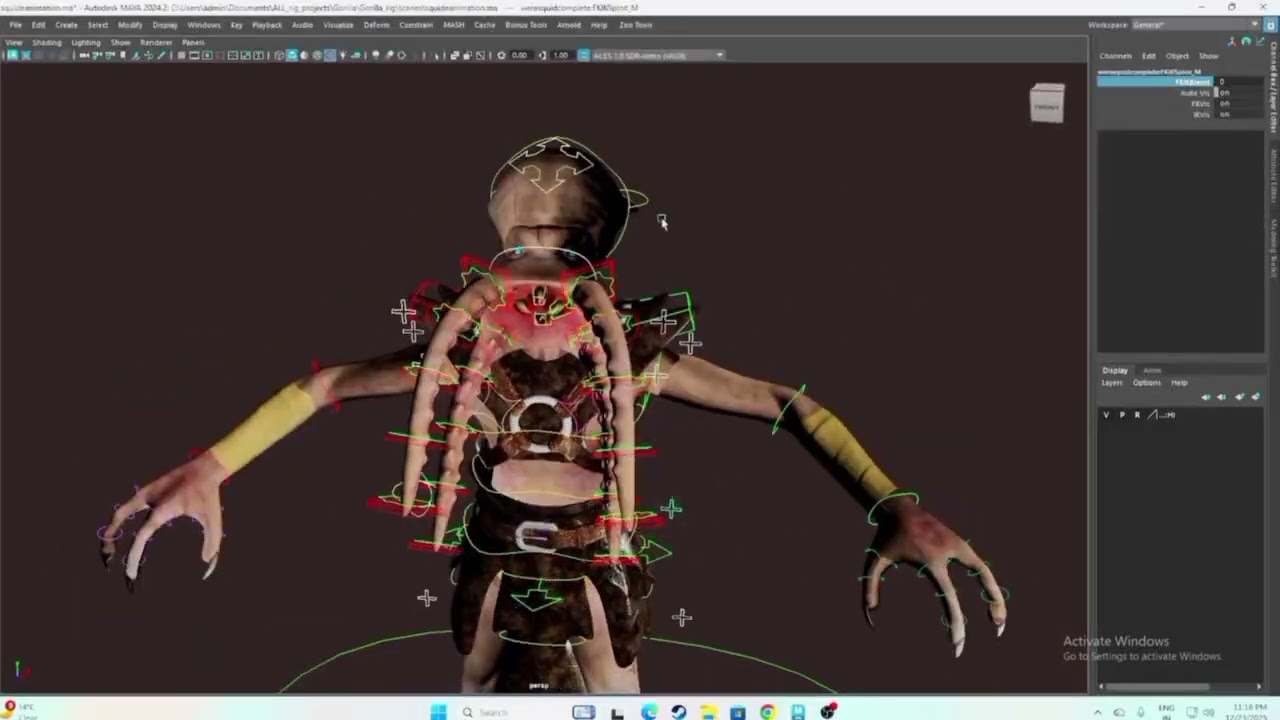The height and width of the screenshot is (720, 1280).
Task: Open the Key menu
Action: [236, 25]
